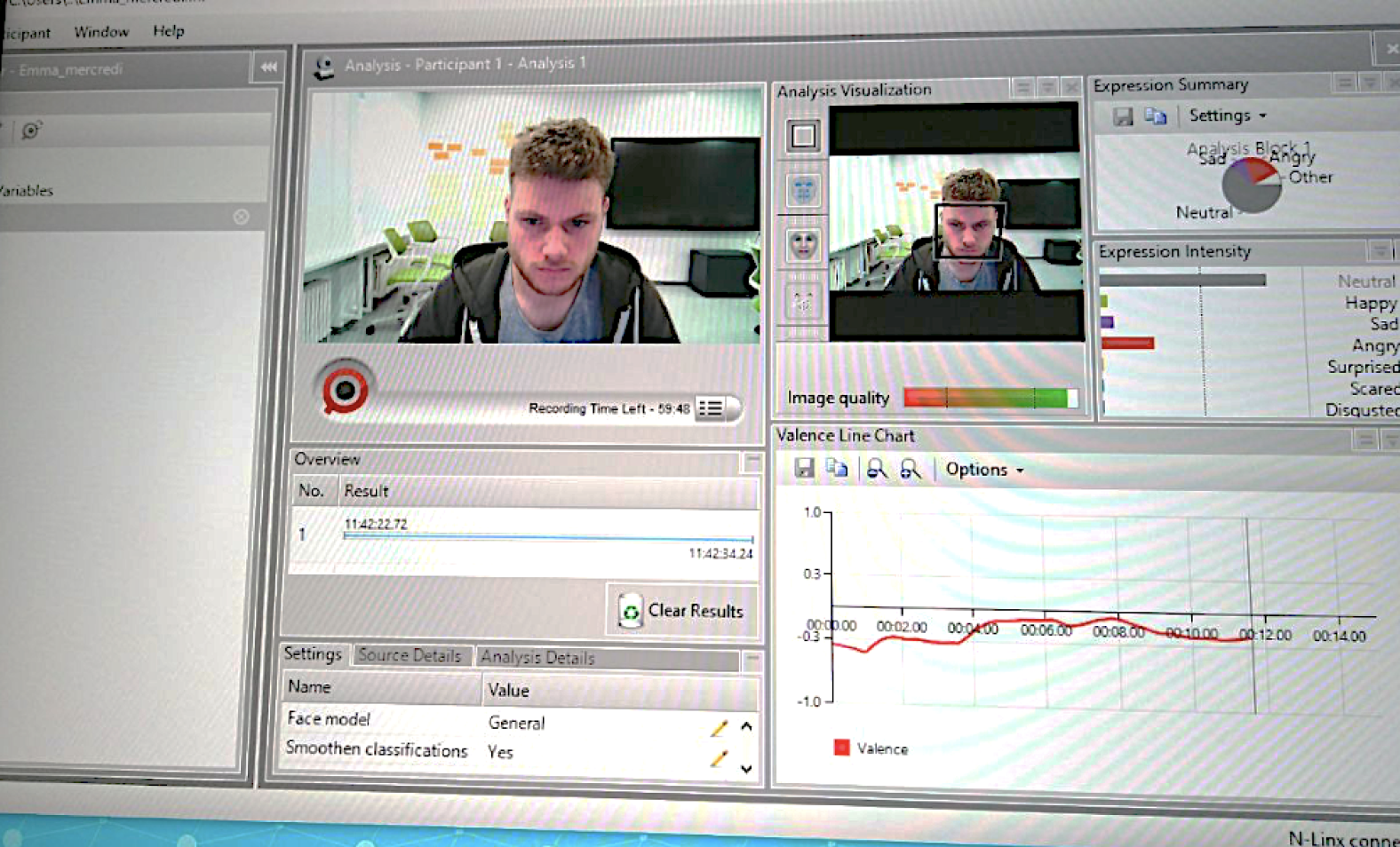Click the vertical time cursor in valence chart
The image size is (1400, 847).
[x=1251, y=614]
